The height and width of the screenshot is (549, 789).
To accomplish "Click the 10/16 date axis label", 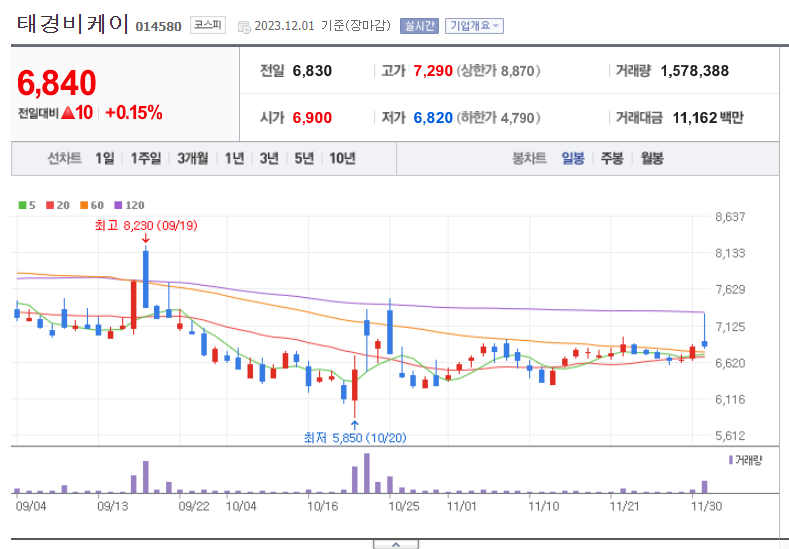I will click(x=323, y=506).
